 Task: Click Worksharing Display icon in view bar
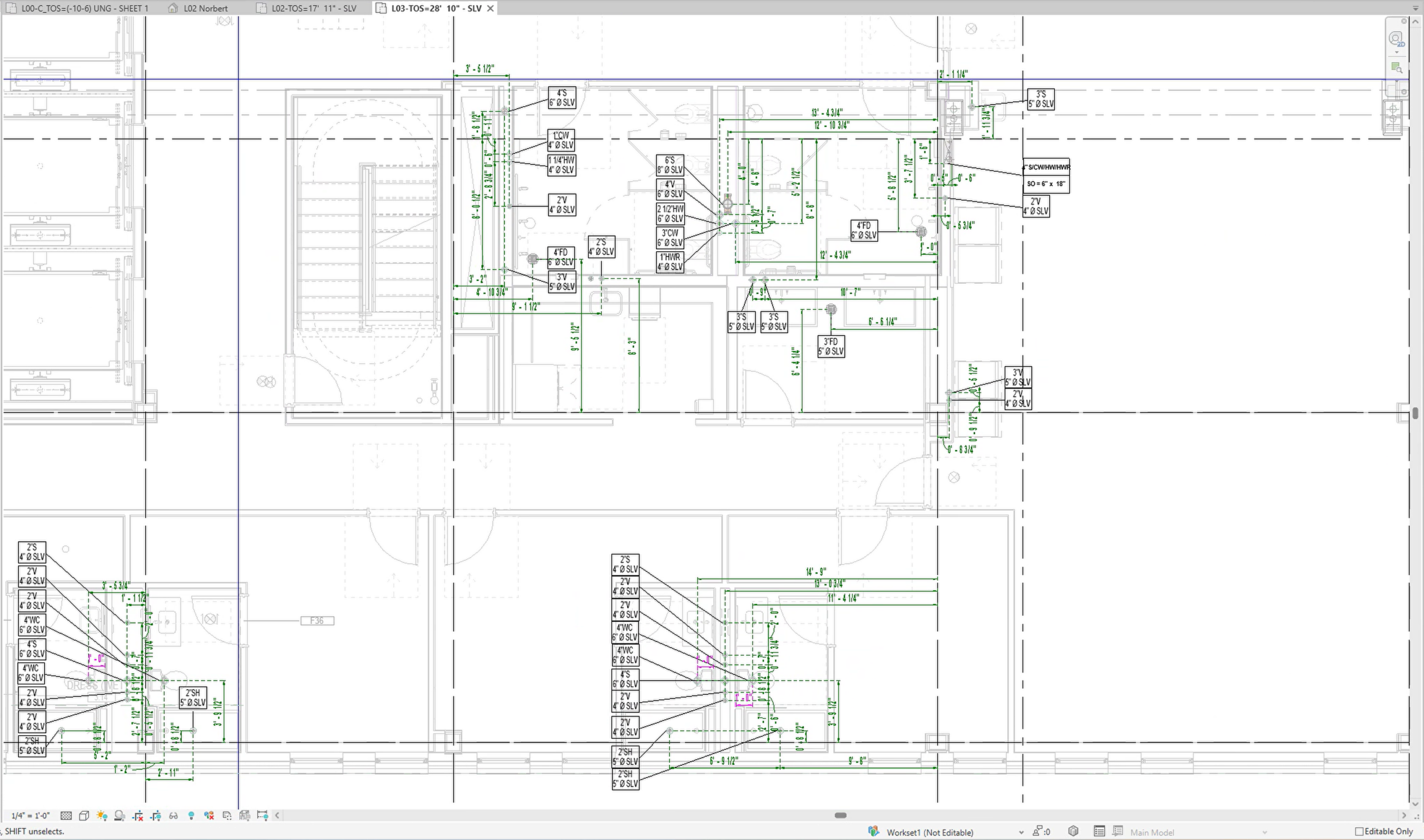point(209,816)
